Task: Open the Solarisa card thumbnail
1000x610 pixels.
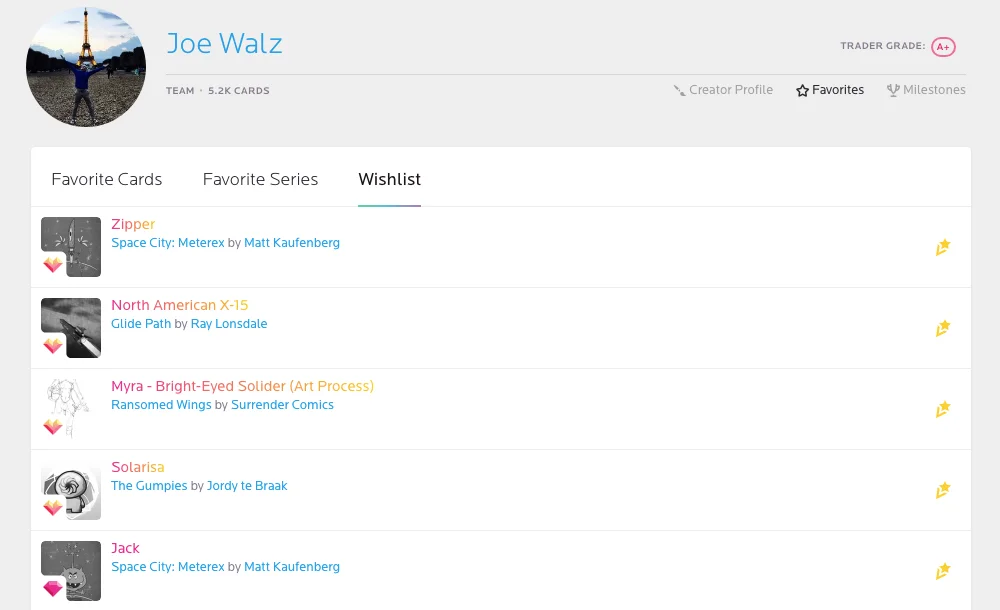Action: pos(71,490)
